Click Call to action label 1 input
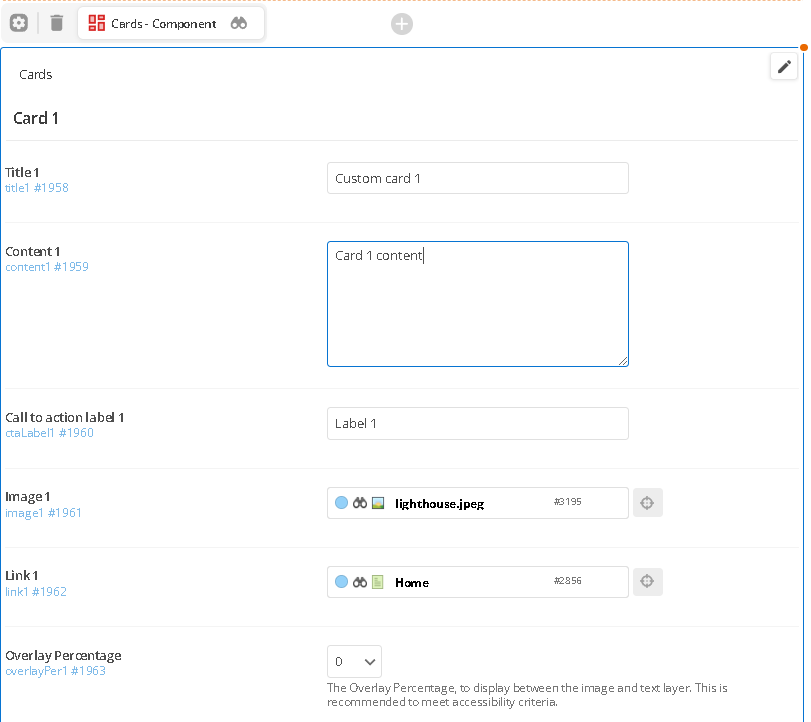The height and width of the screenshot is (722, 811). (478, 424)
